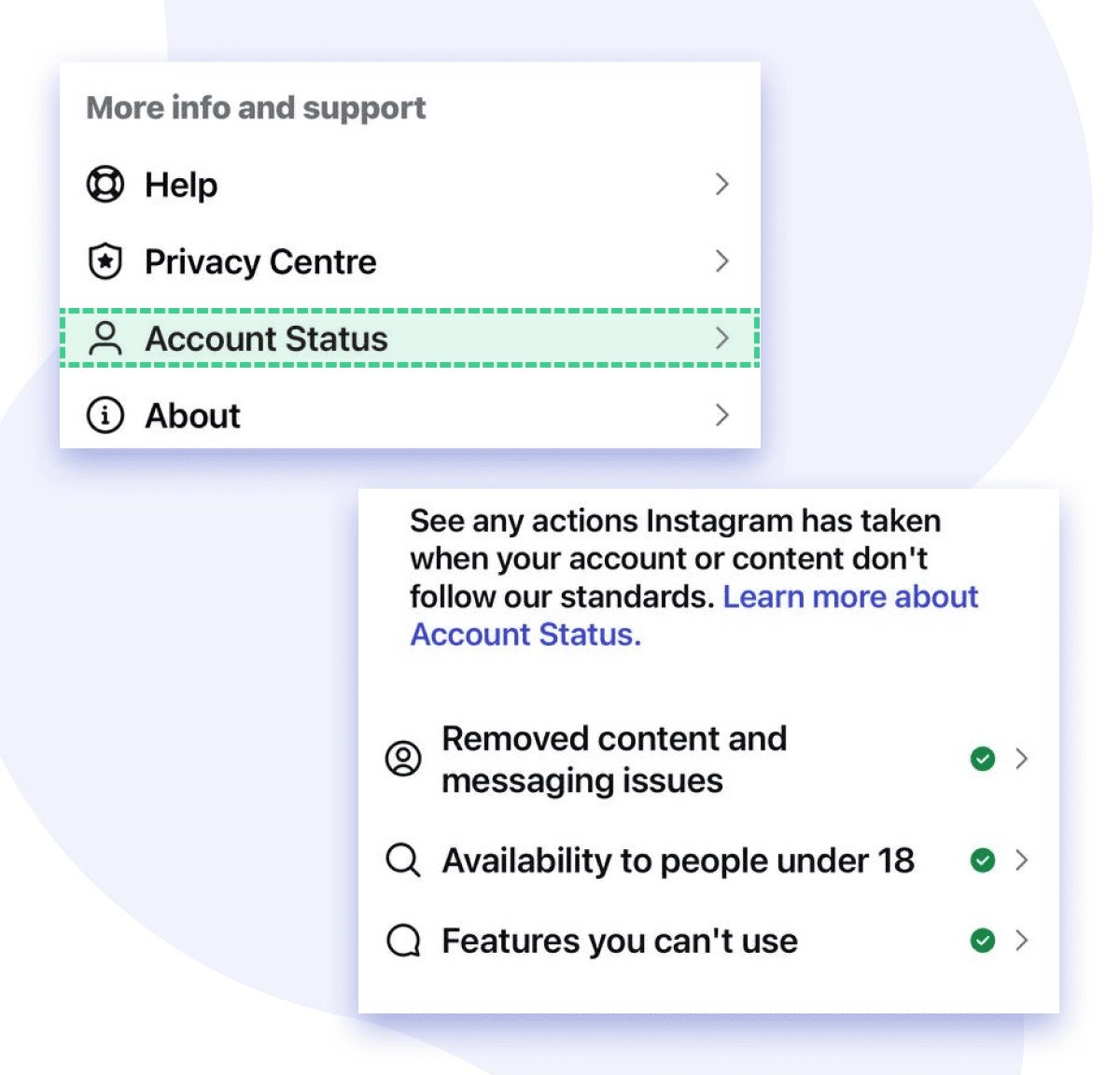Click the Account Status person icon
Image resolution: width=1120 pixels, height=1075 pixels.
coord(105,339)
